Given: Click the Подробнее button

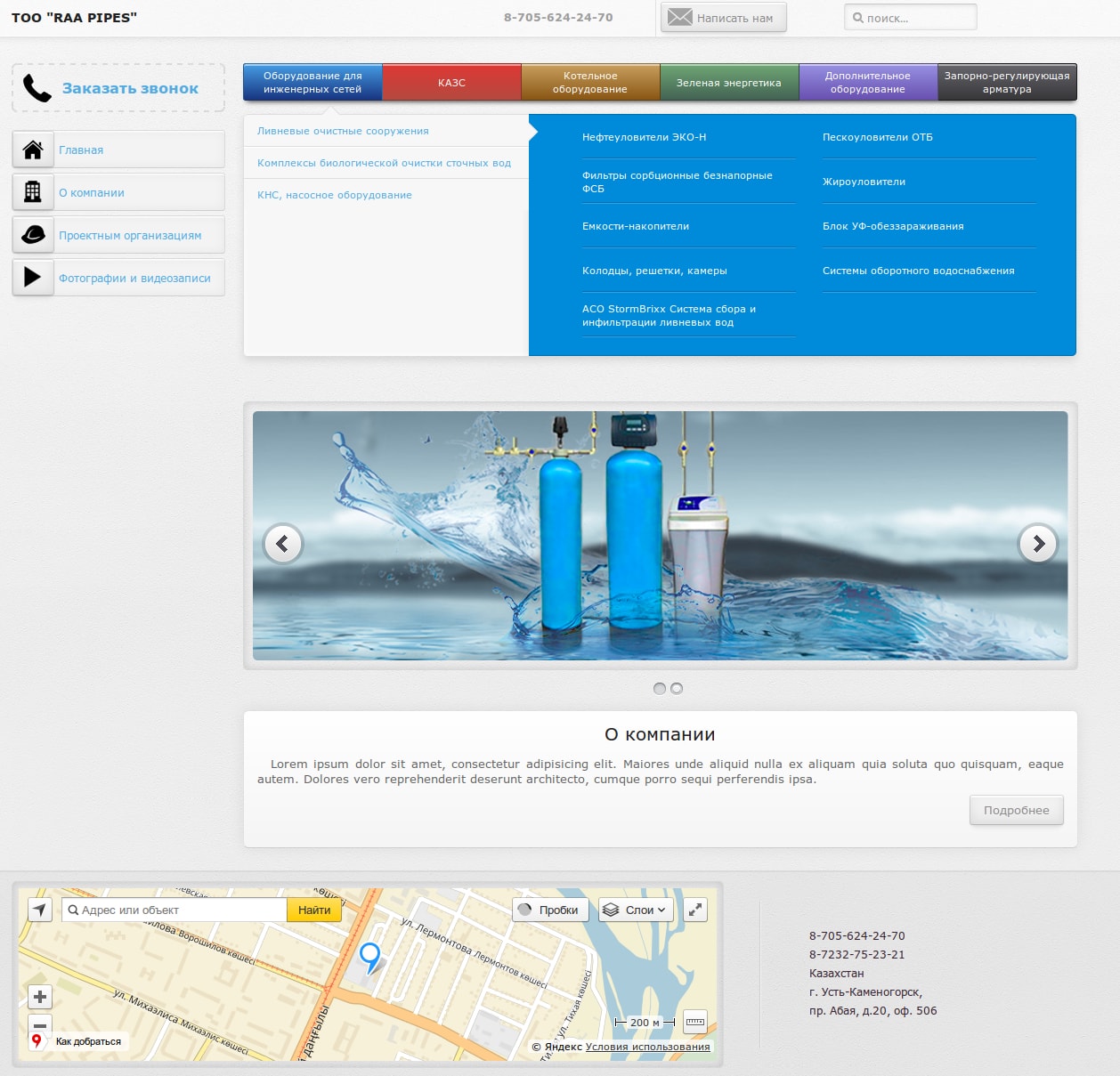Looking at the screenshot, I should point(1016,810).
